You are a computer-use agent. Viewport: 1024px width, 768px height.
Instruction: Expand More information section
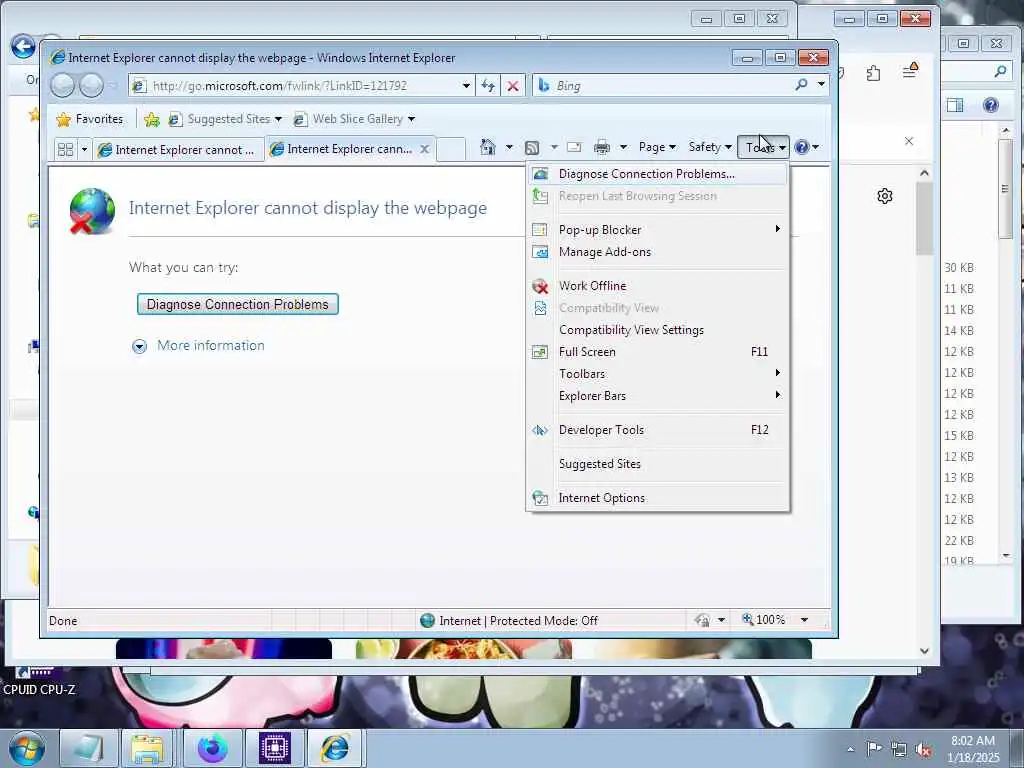coord(139,346)
